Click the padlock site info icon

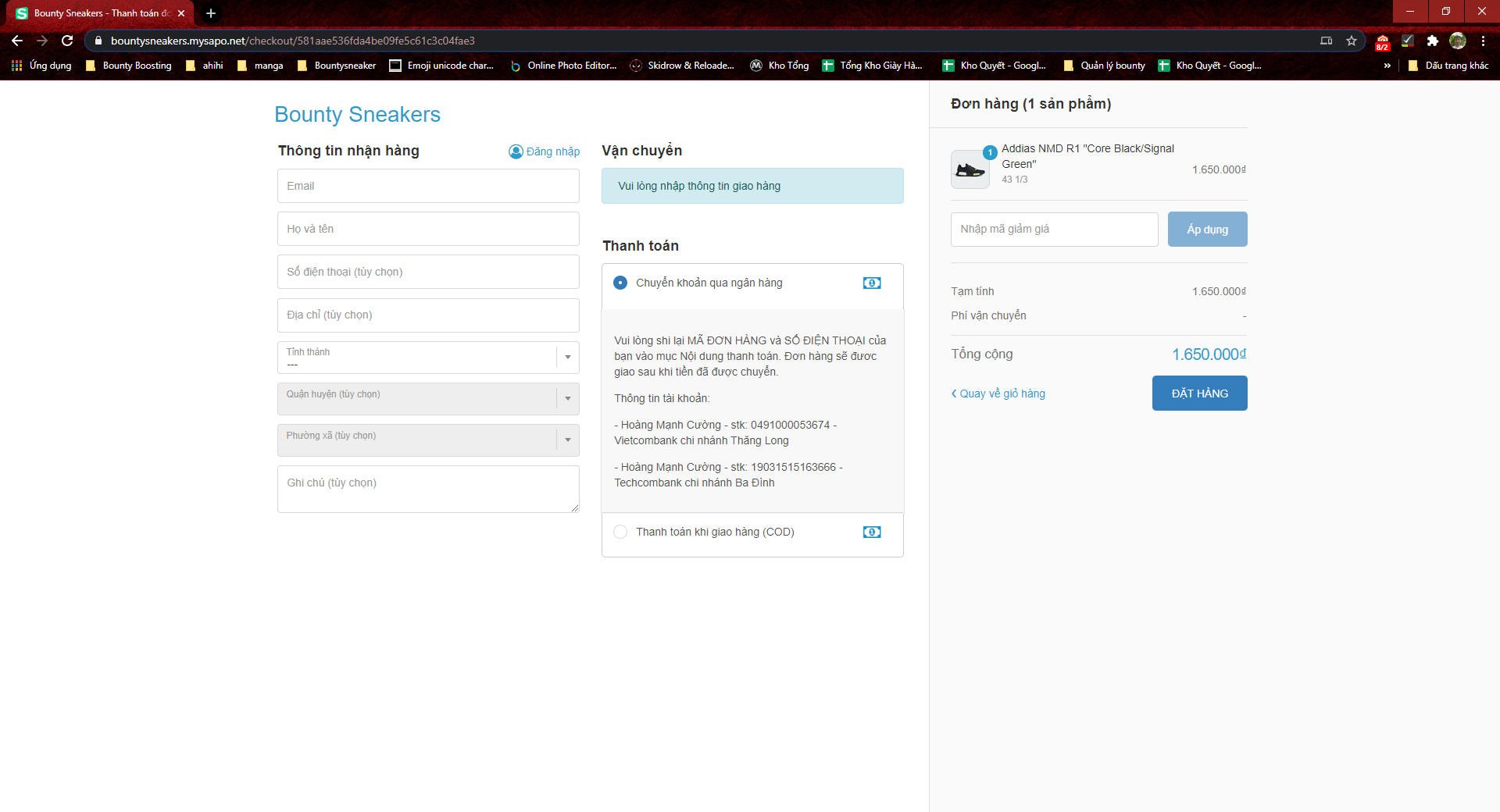tap(98, 41)
